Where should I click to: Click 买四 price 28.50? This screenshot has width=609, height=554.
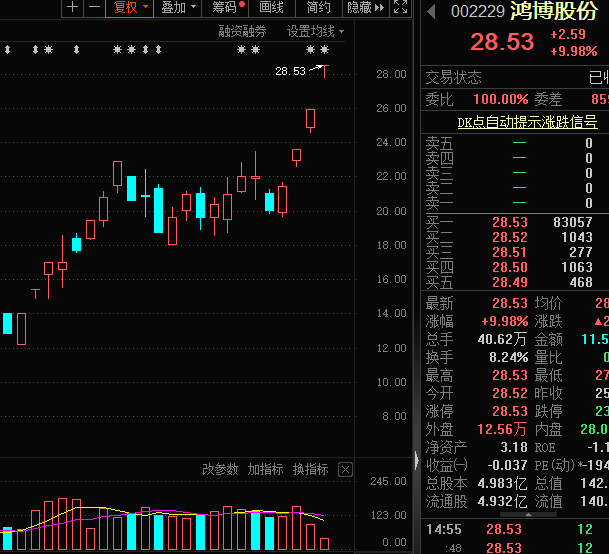pyautogui.click(x=510, y=267)
